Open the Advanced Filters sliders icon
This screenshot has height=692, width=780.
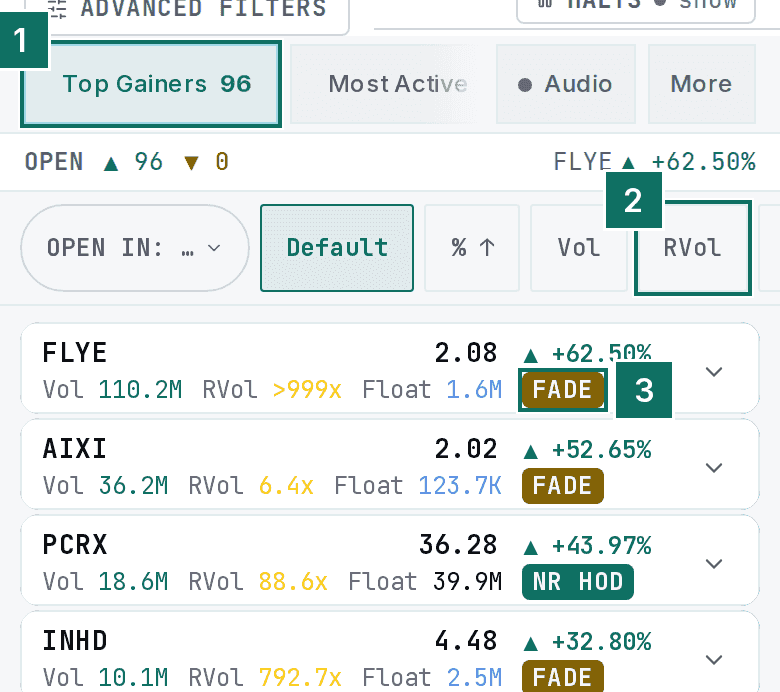pos(59,8)
